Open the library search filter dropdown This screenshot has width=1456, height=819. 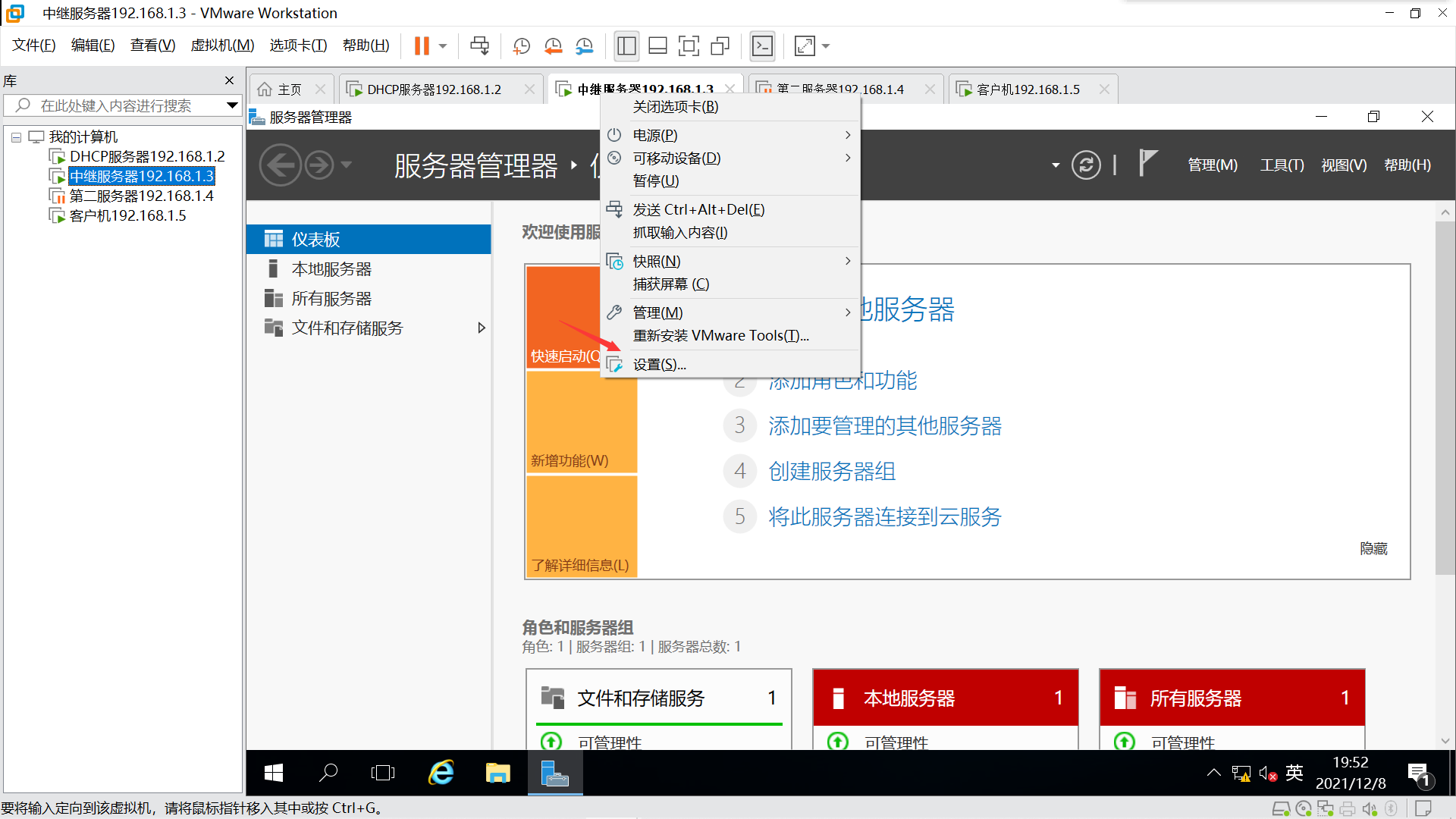click(232, 105)
